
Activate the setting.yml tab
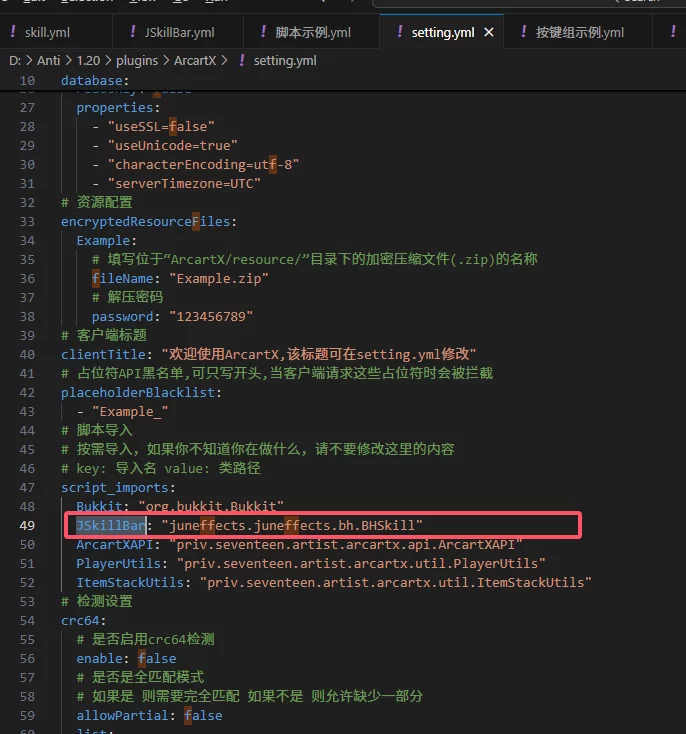coord(443,32)
